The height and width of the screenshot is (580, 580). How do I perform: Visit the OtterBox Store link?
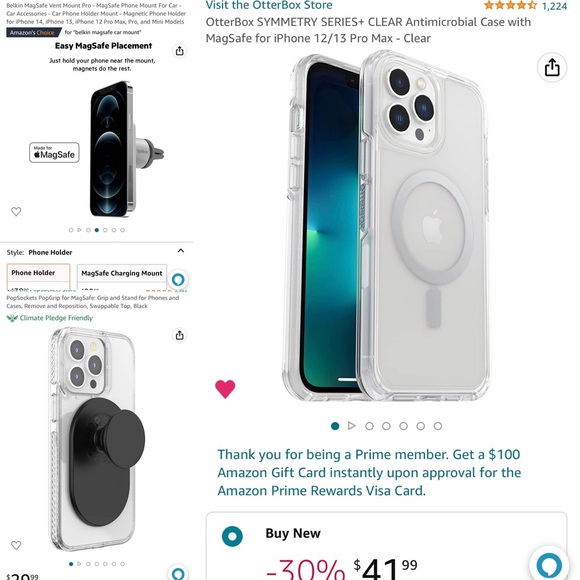pos(269,5)
